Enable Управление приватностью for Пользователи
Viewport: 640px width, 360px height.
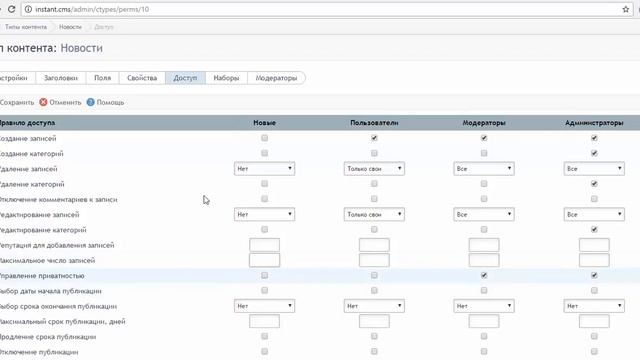[x=374, y=276]
